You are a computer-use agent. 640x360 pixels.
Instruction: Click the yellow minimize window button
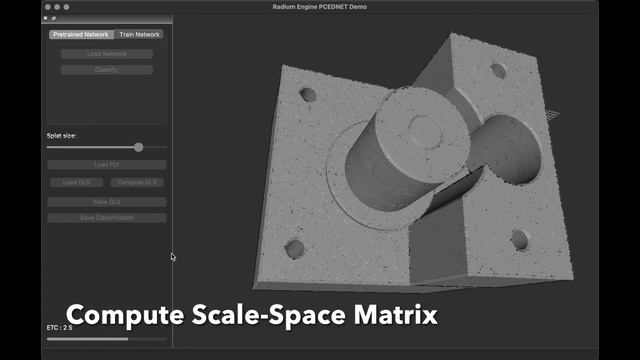(x=57, y=7)
